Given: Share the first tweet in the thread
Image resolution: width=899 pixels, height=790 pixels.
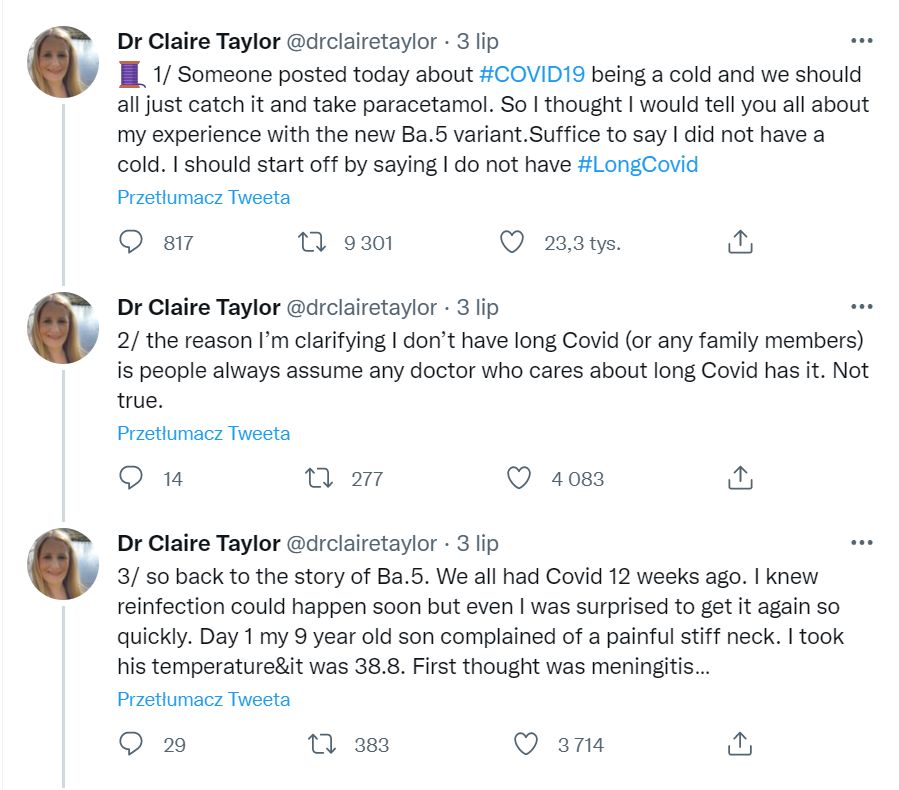Looking at the screenshot, I should [739, 242].
